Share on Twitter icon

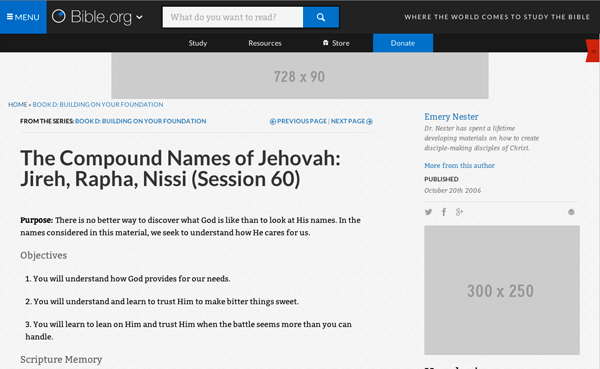click(428, 212)
